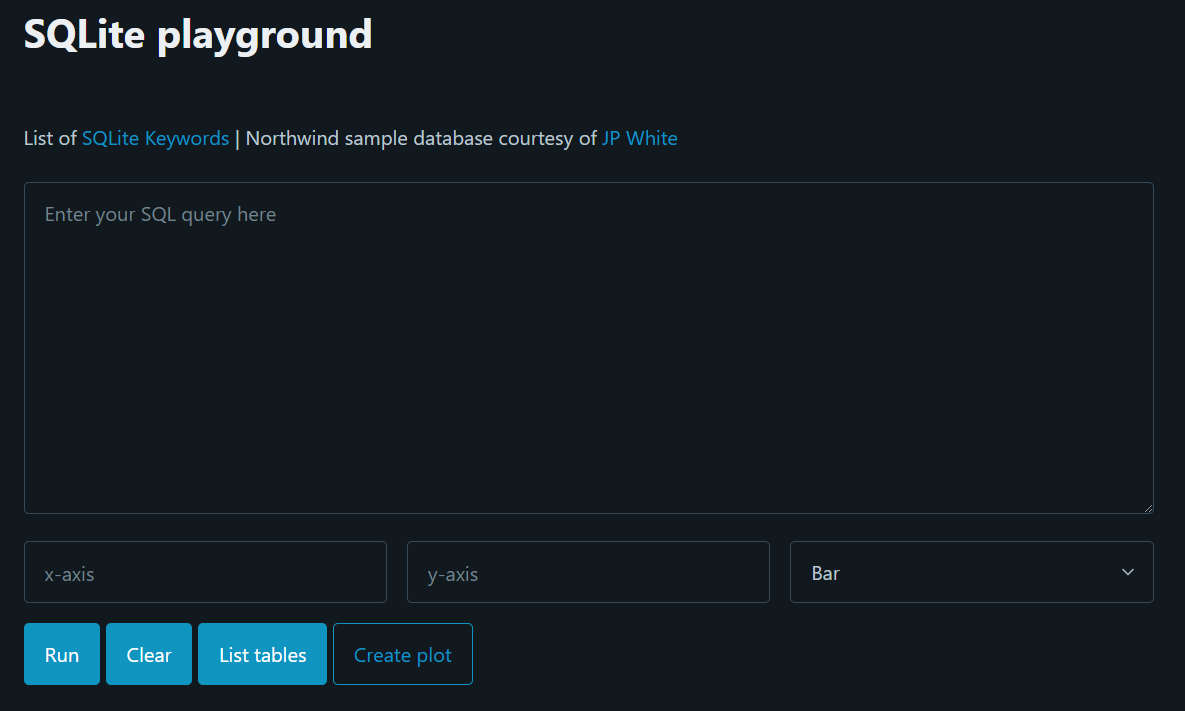Focus the y-axis input field
The image size is (1185, 711).
point(588,572)
